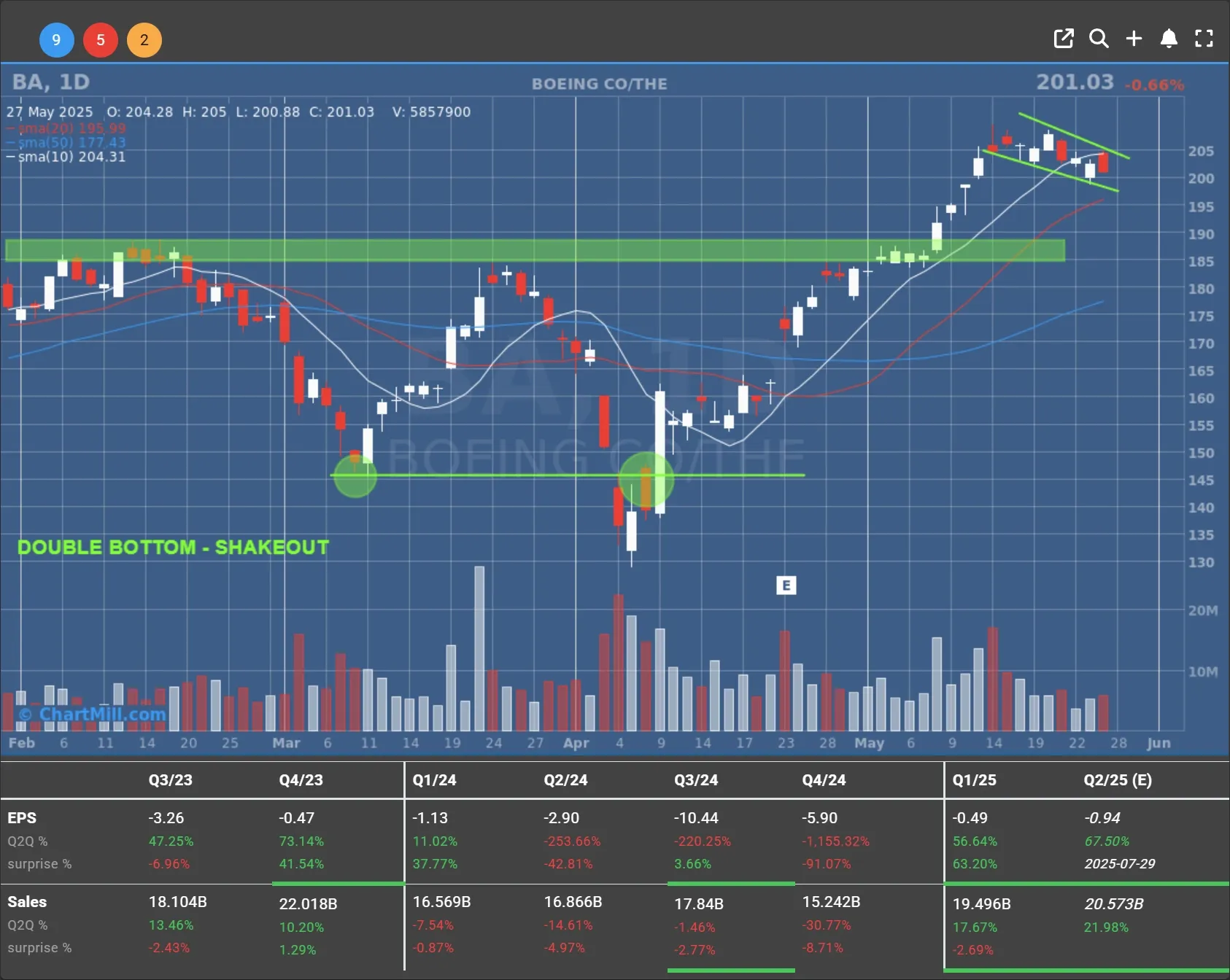Click the V: 5857900 volume readout
Screen dimensions: 1230x980
click(431, 112)
